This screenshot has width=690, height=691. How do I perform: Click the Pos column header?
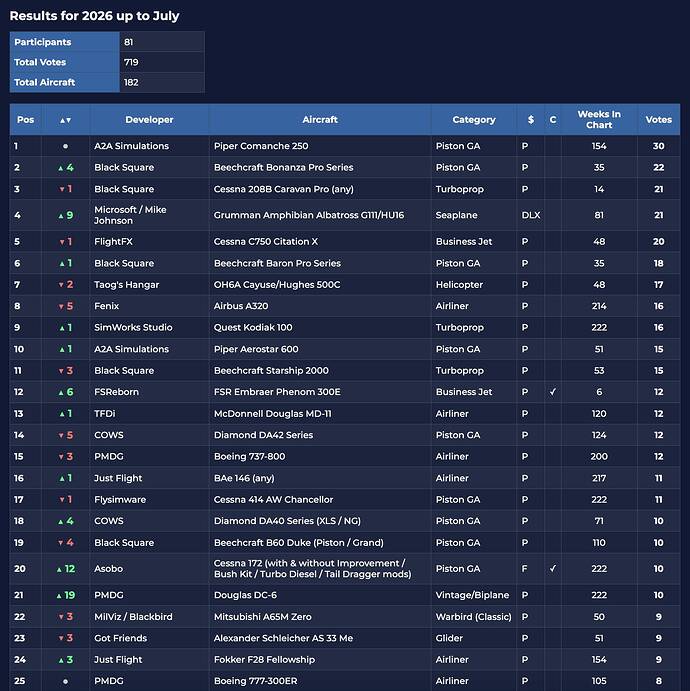[26, 120]
